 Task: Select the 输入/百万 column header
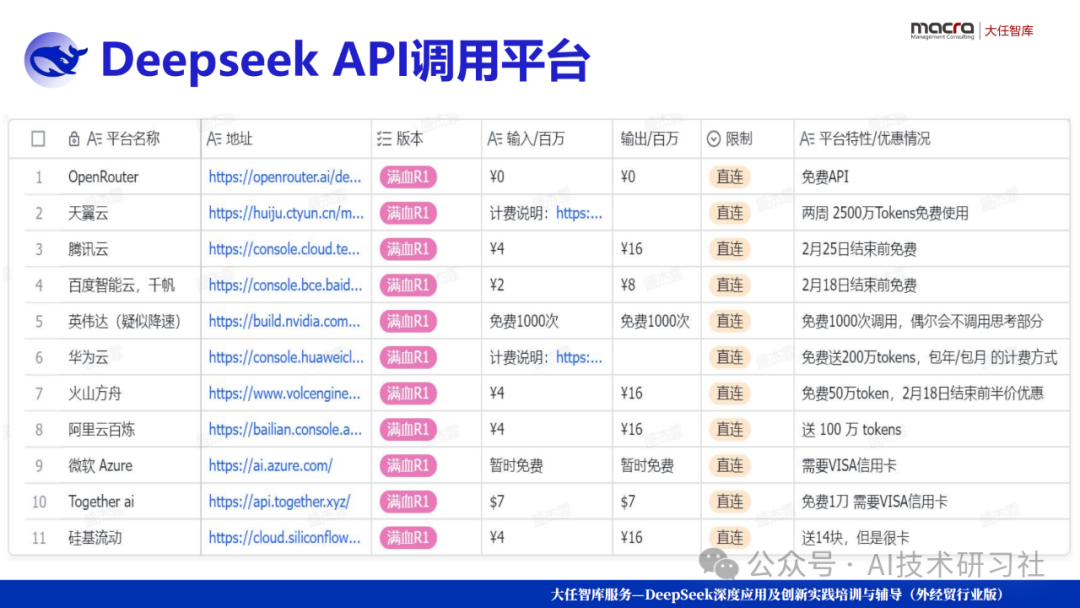tap(535, 139)
